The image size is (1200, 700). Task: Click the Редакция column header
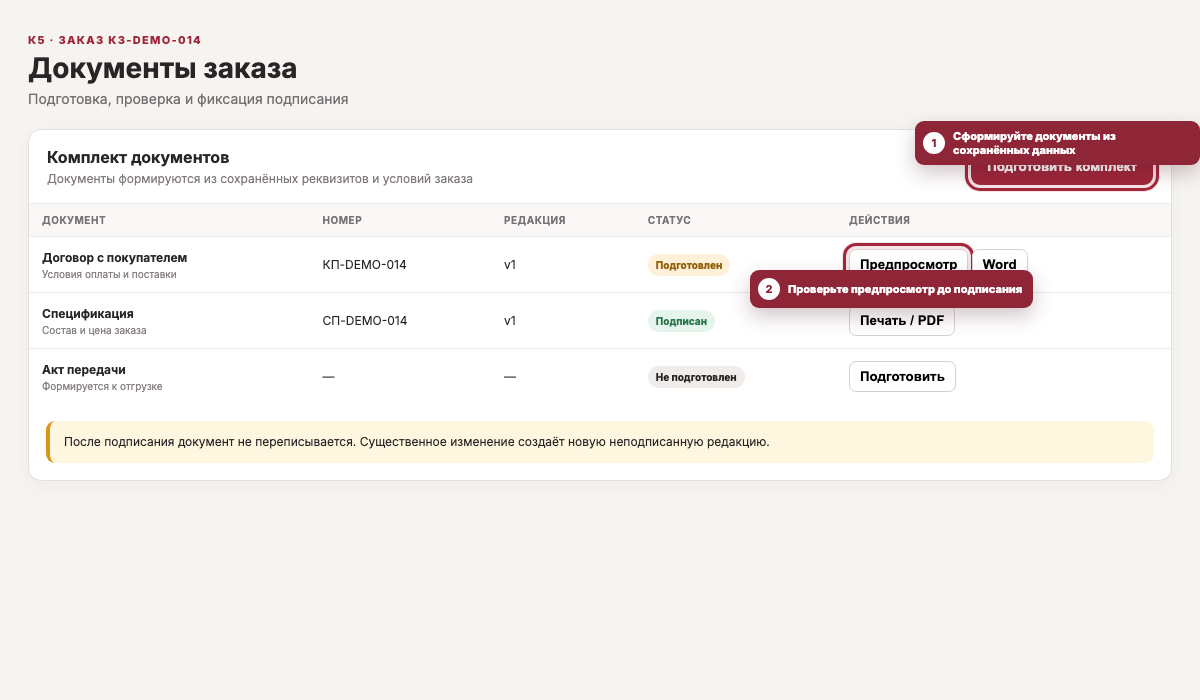[x=535, y=220]
